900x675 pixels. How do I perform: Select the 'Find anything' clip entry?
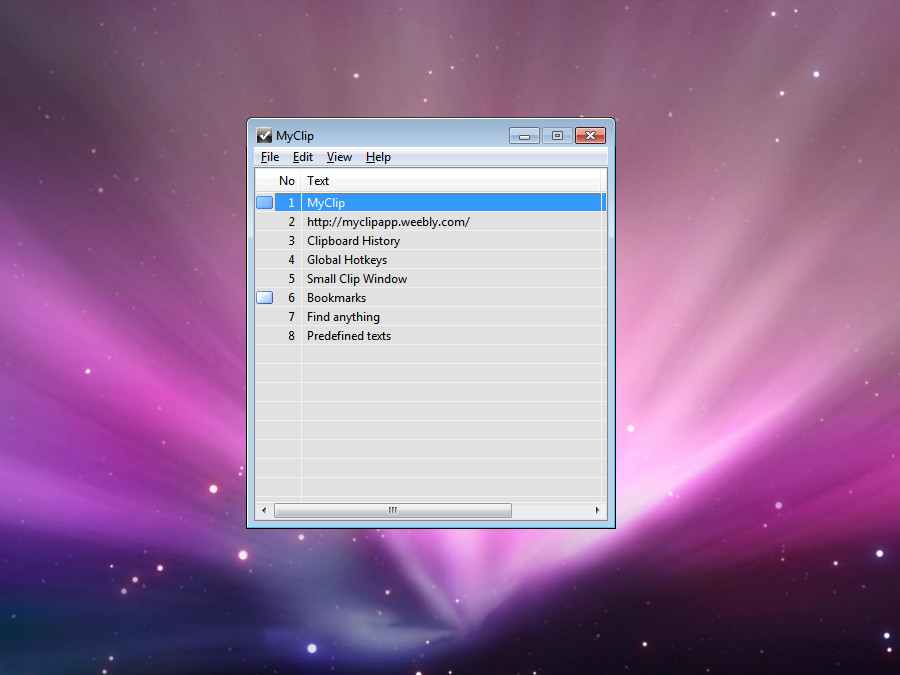coord(343,317)
